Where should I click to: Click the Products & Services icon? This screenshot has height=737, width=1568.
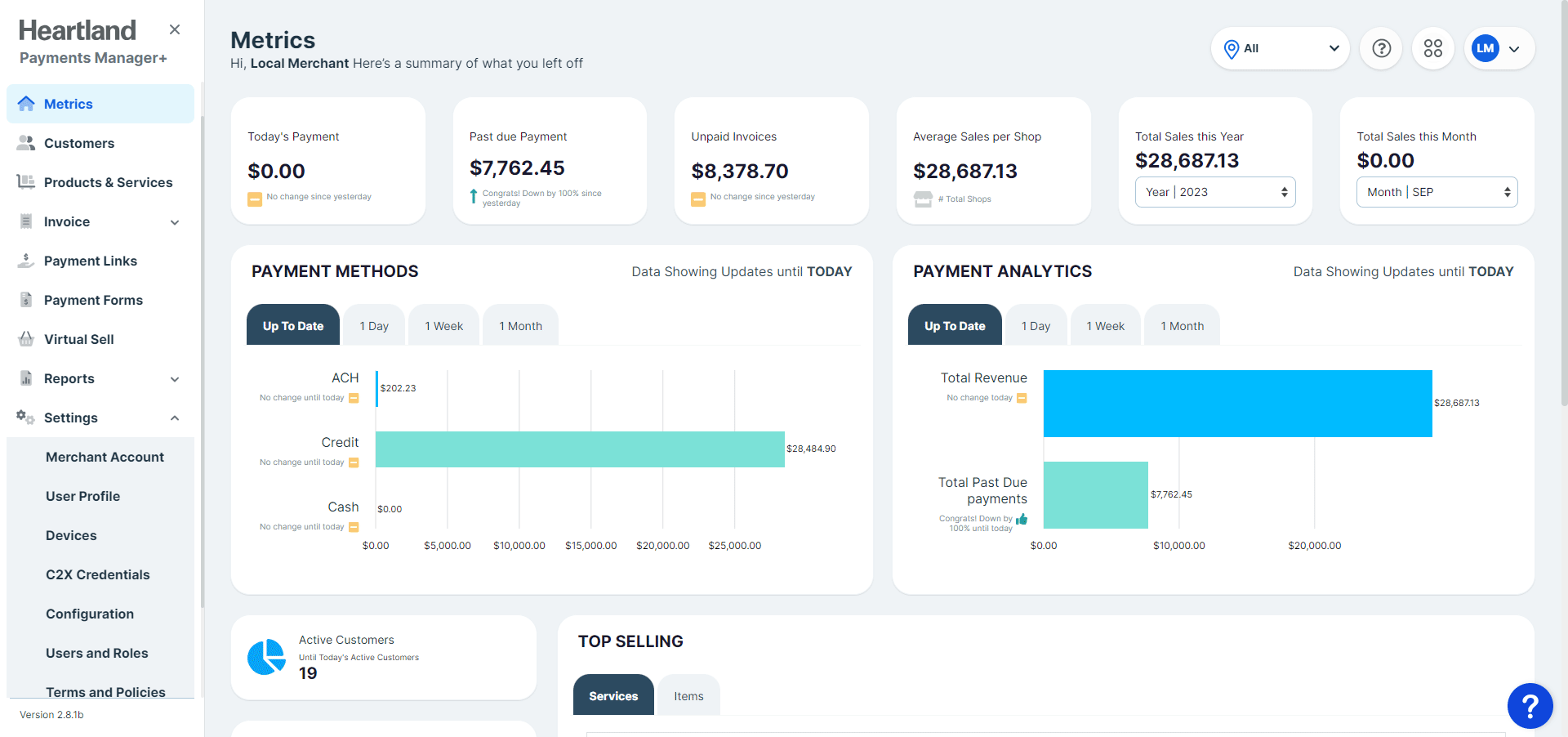[26, 181]
